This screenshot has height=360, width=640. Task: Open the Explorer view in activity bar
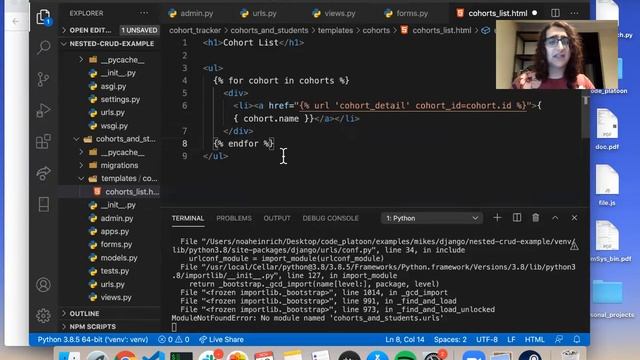43,17
